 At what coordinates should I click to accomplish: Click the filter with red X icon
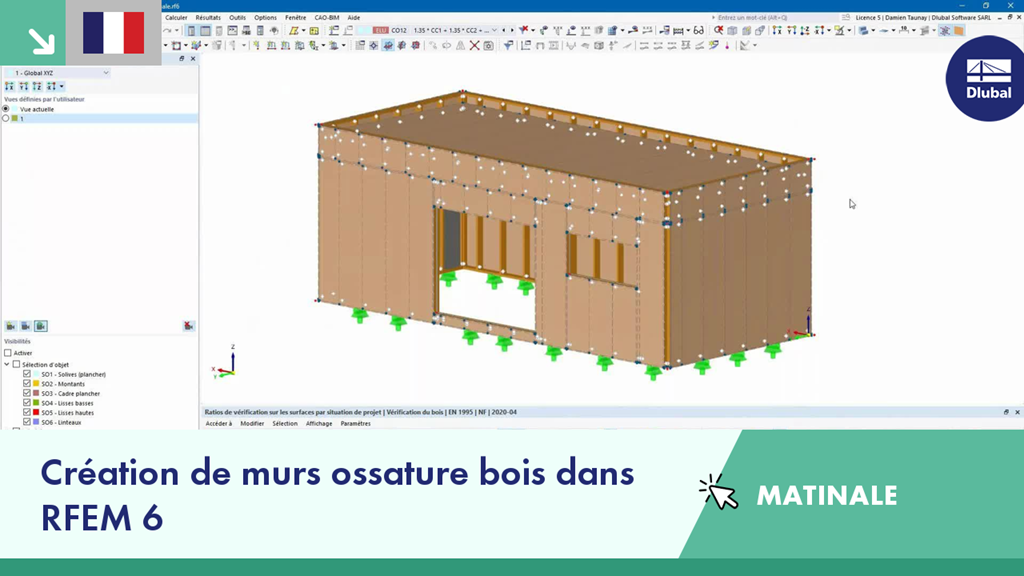[x=524, y=30]
